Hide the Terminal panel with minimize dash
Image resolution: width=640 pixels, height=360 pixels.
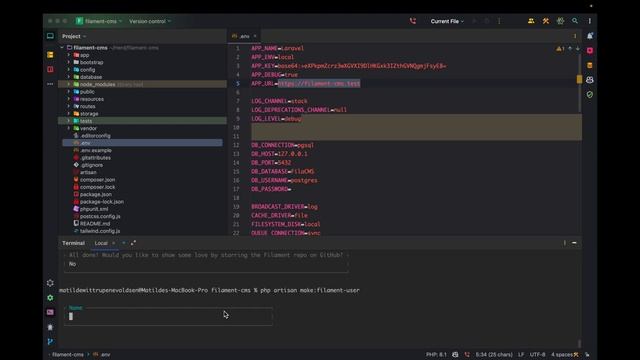(574, 243)
